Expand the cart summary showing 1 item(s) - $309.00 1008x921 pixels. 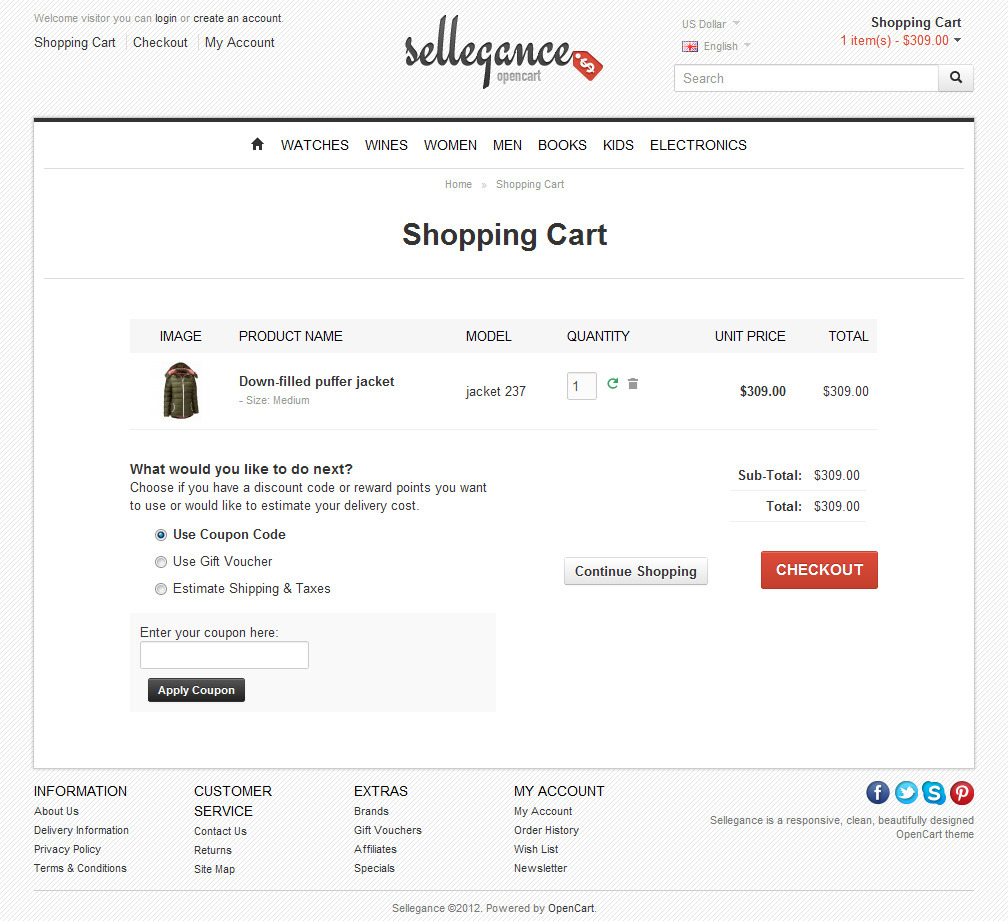pos(900,41)
